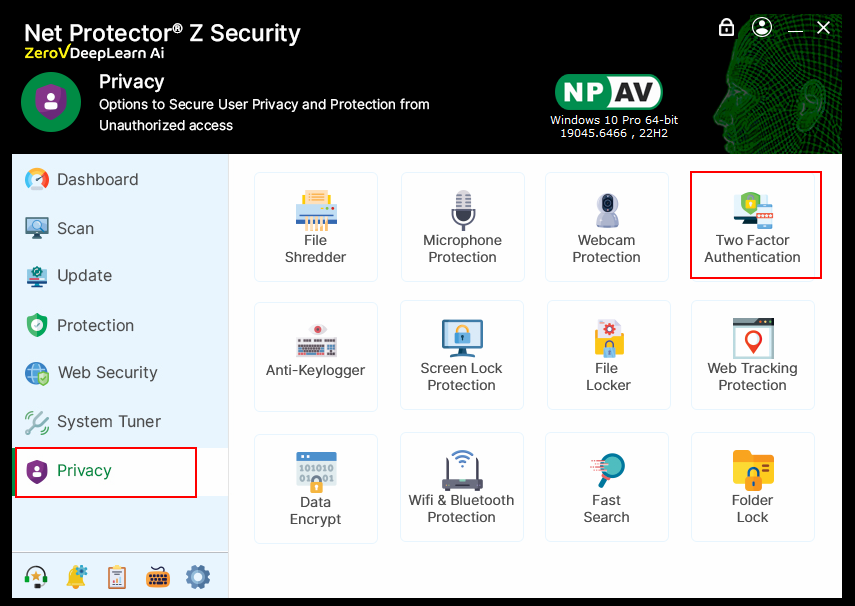Open the Anti-Keylogger feature

pyautogui.click(x=315, y=356)
